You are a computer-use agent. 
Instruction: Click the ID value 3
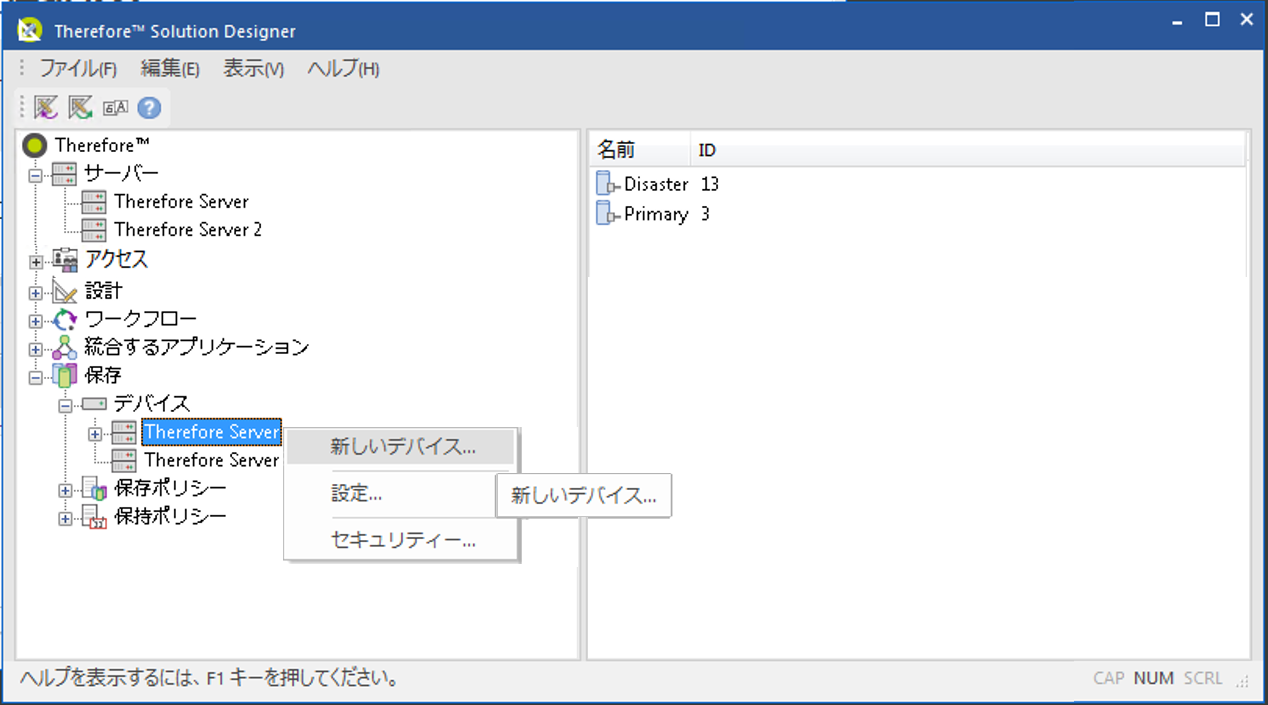[705, 214]
